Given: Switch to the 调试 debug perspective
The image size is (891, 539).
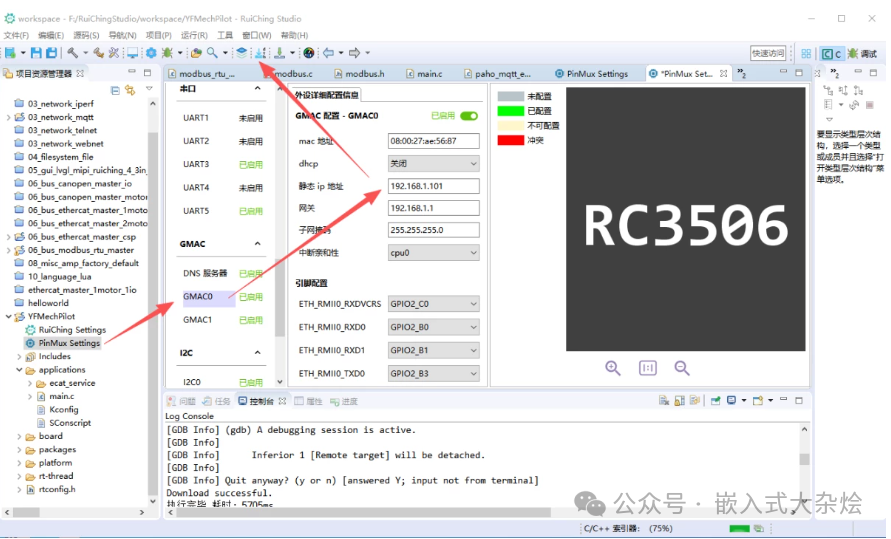Looking at the screenshot, I should 862,54.
